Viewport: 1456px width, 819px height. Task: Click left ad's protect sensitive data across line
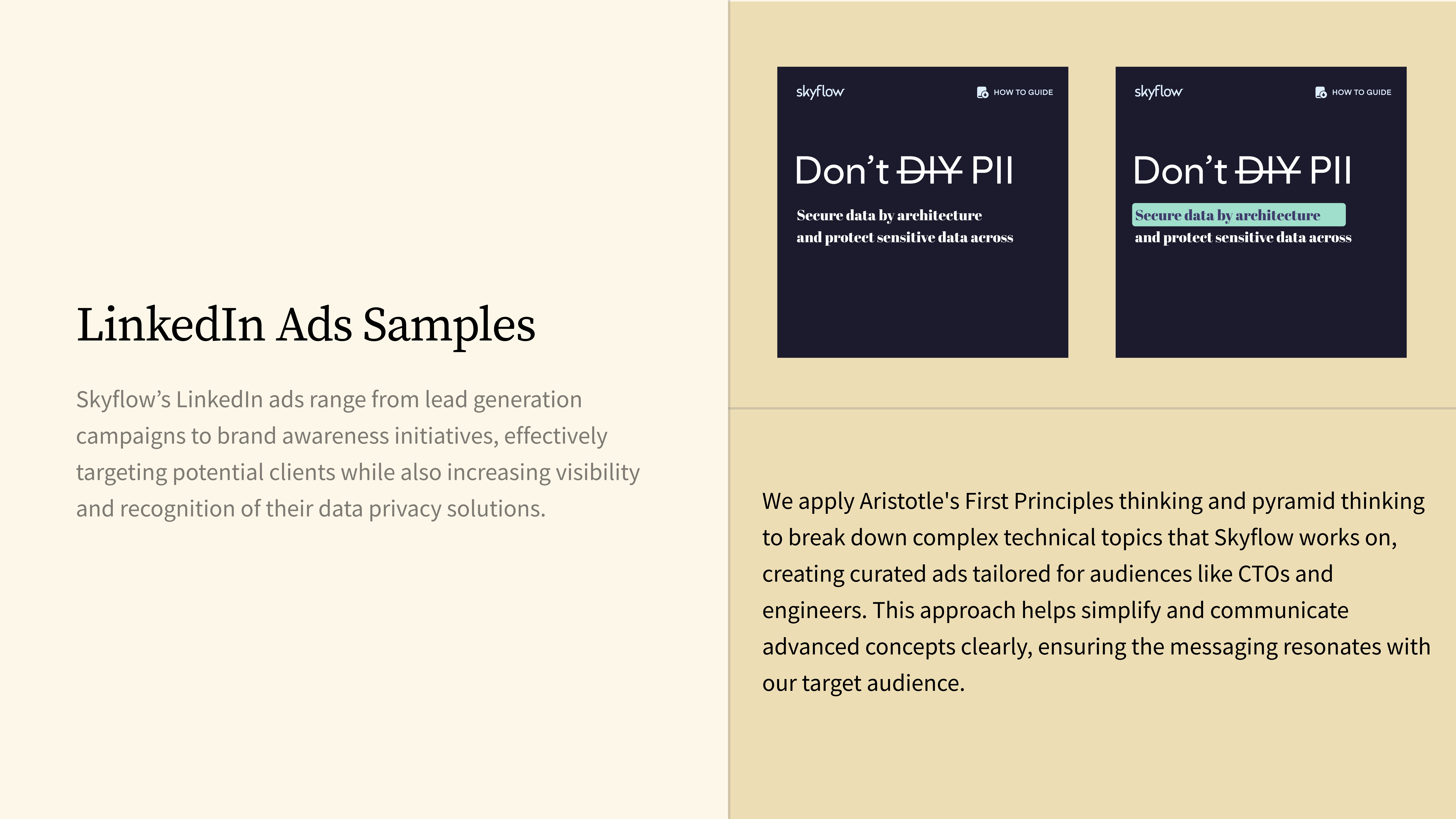(x=905, y=237)
